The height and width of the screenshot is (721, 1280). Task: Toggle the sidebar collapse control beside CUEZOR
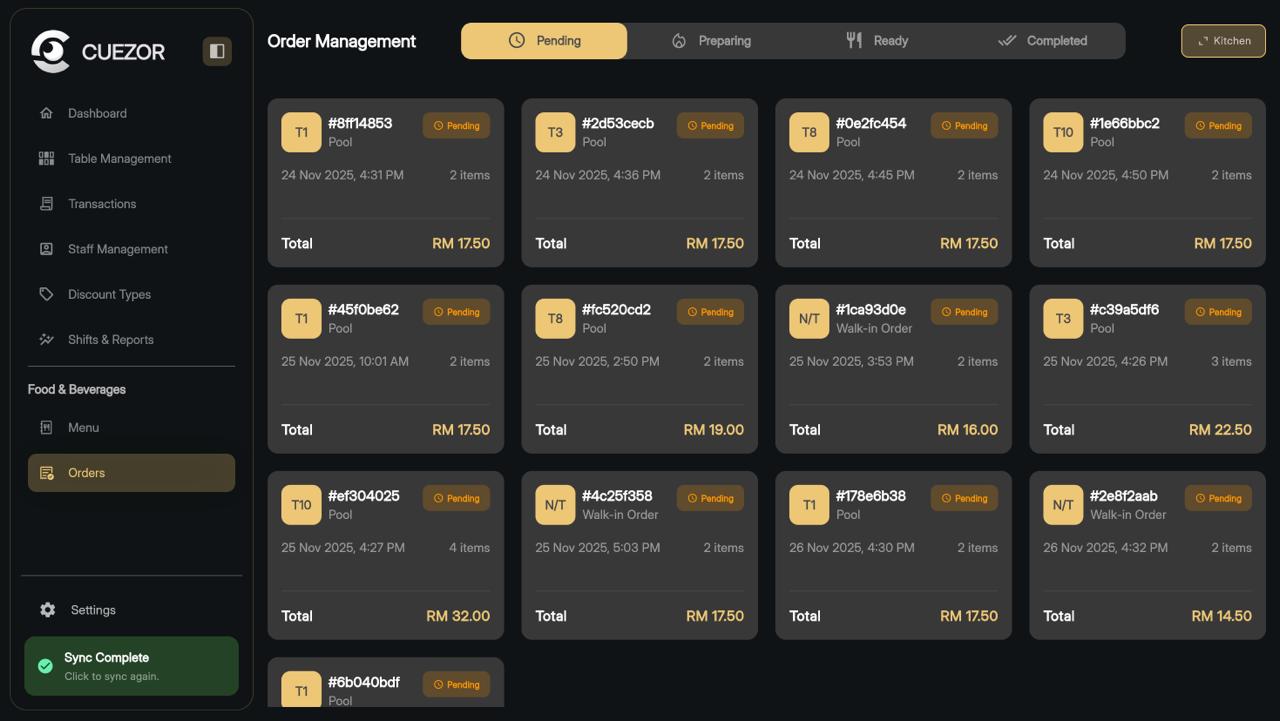[217, 50]
